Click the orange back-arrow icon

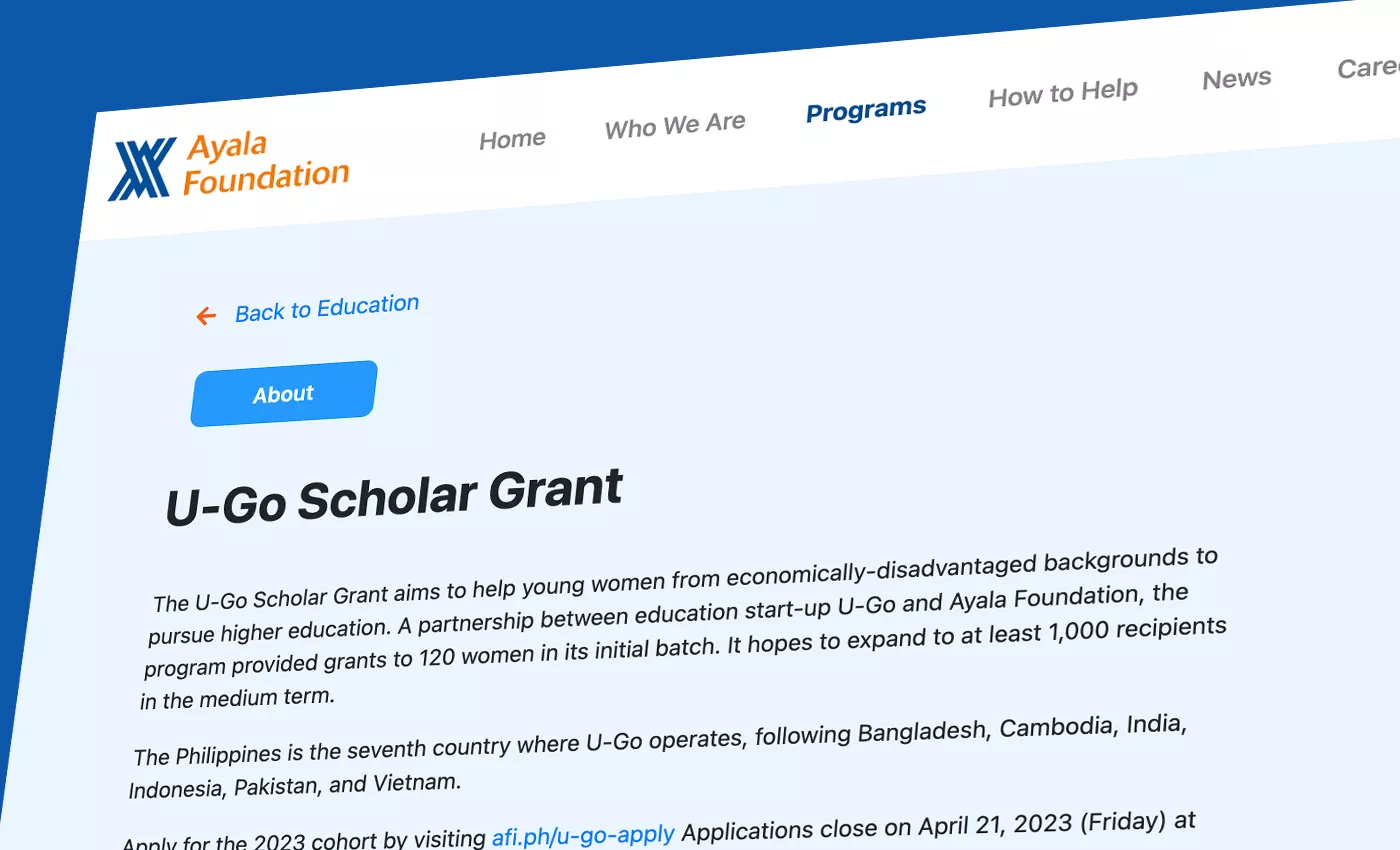[x=206, y=315]
